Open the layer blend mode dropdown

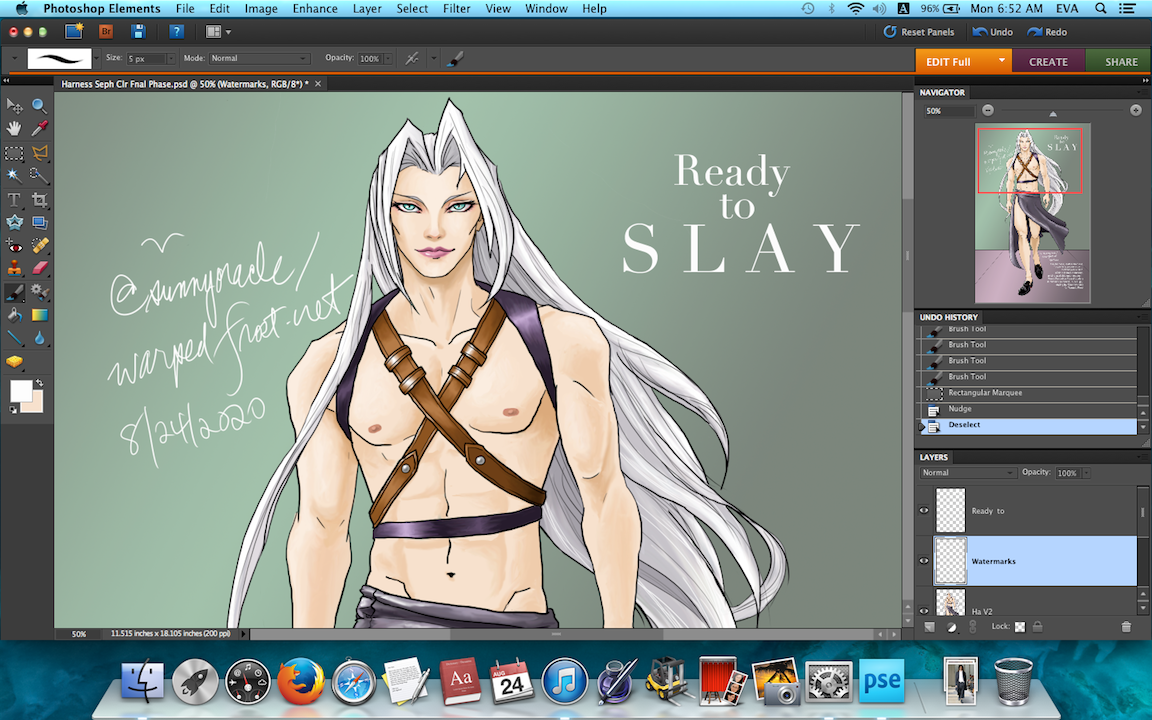(967, 473)
